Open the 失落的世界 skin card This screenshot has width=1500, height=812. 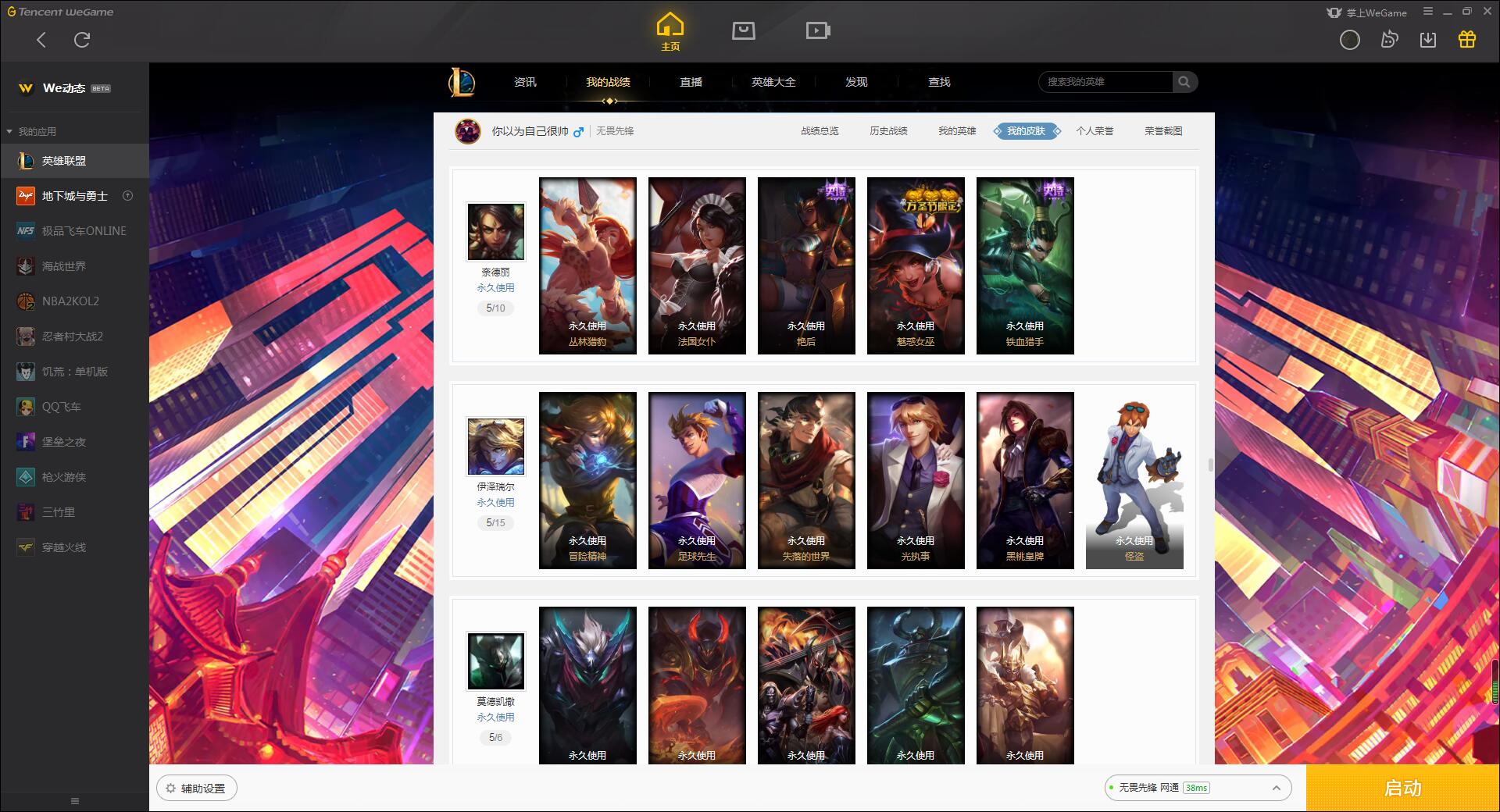(x=806, y=480)
